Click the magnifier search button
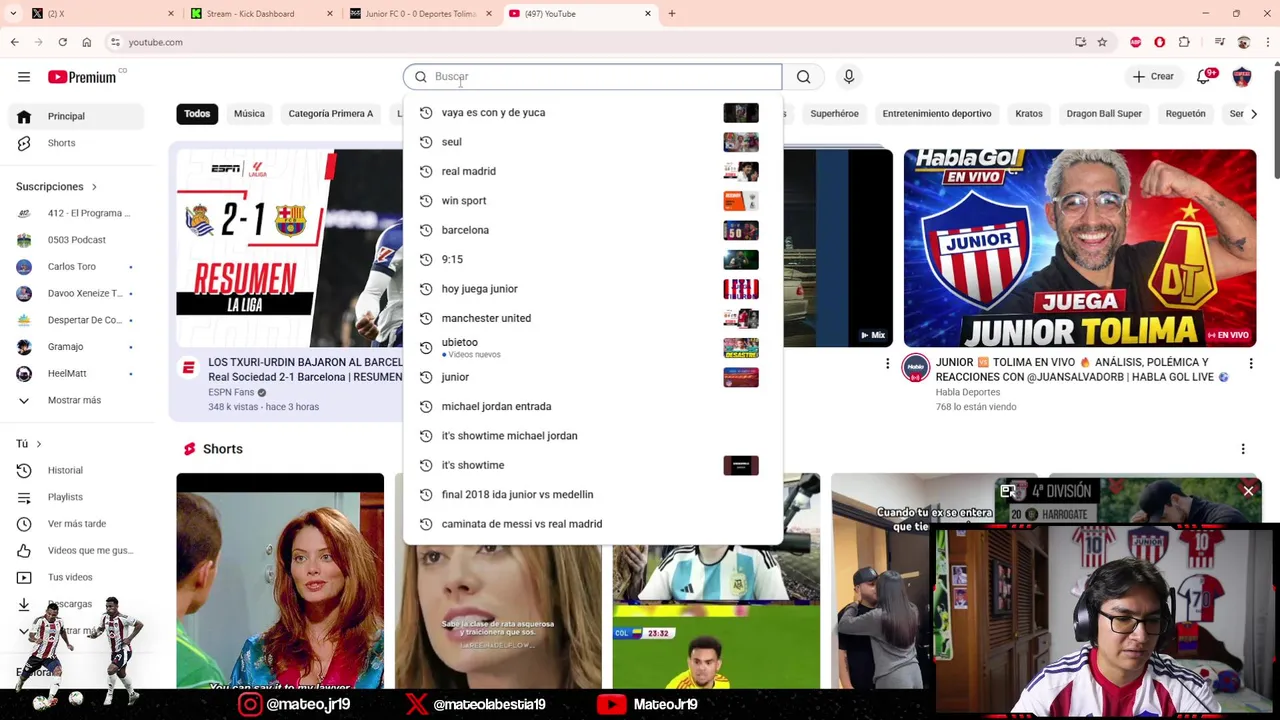 tap(803, 77)
